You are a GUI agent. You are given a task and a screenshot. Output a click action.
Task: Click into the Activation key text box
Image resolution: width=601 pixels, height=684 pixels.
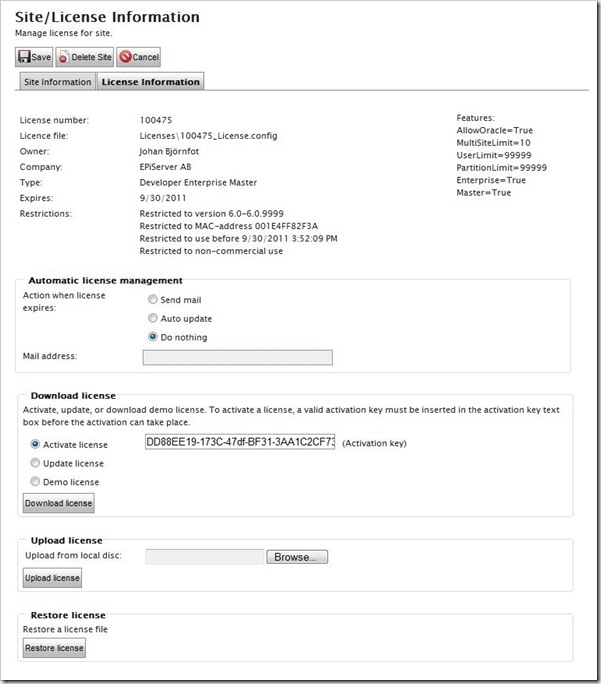(x=240, y=442)
